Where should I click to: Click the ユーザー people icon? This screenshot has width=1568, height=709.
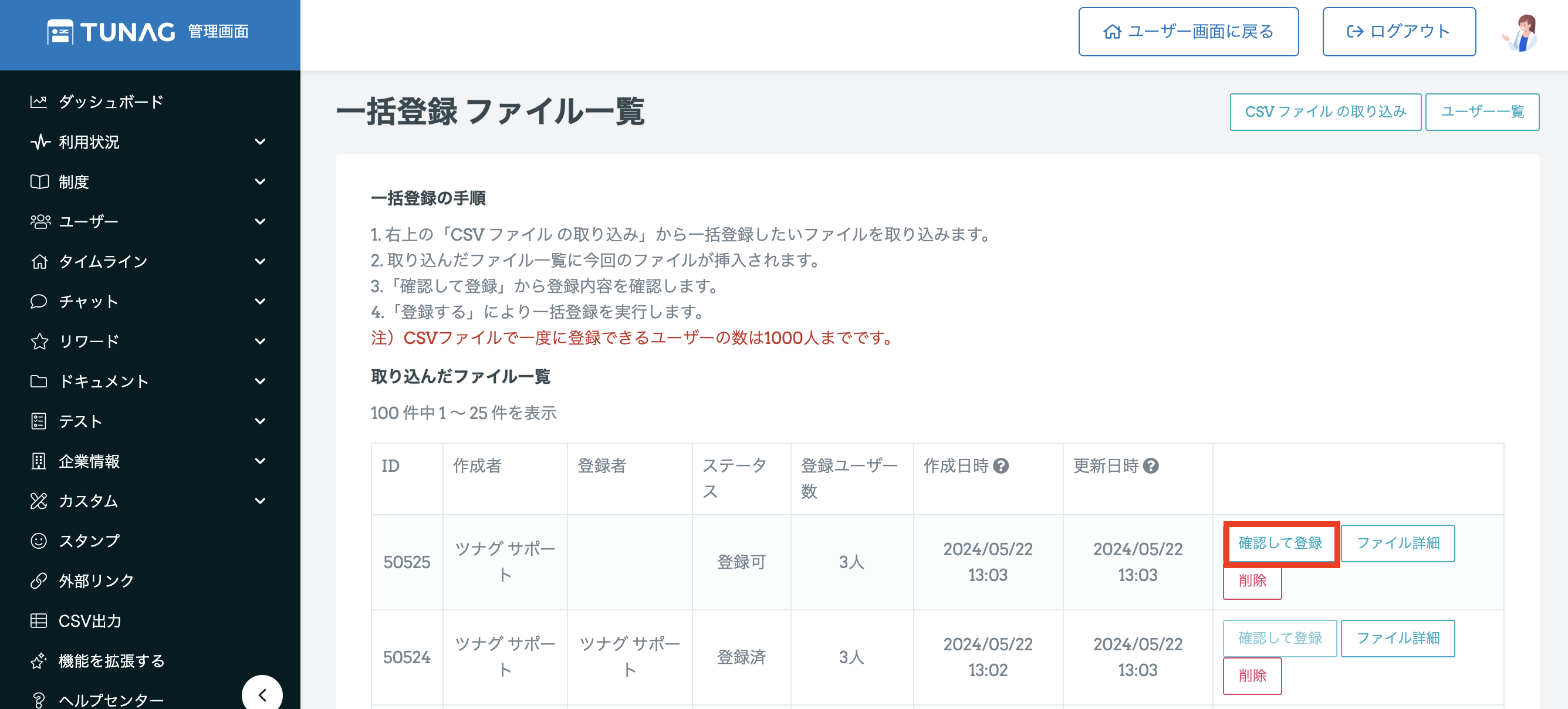[40, 221]
